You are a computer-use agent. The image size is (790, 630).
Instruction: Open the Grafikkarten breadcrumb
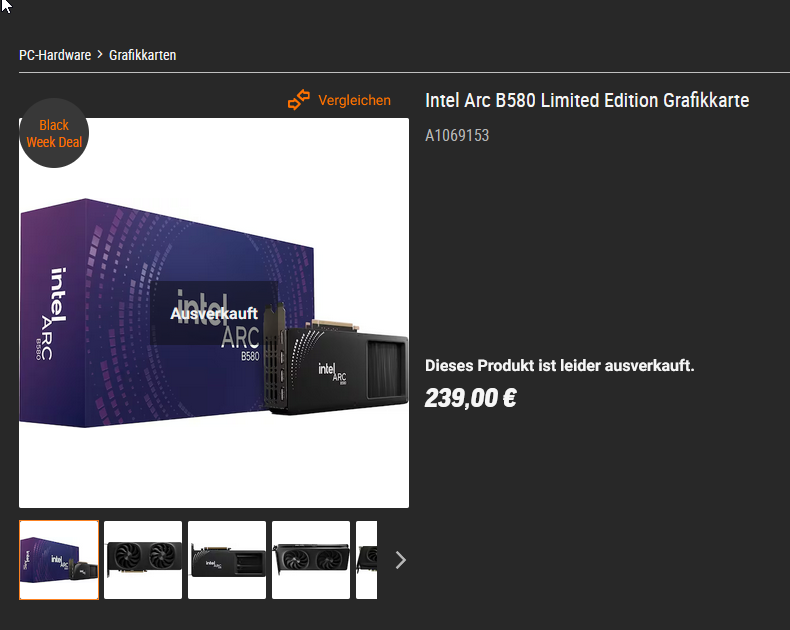pyautogui.click(x=143, y=55)
